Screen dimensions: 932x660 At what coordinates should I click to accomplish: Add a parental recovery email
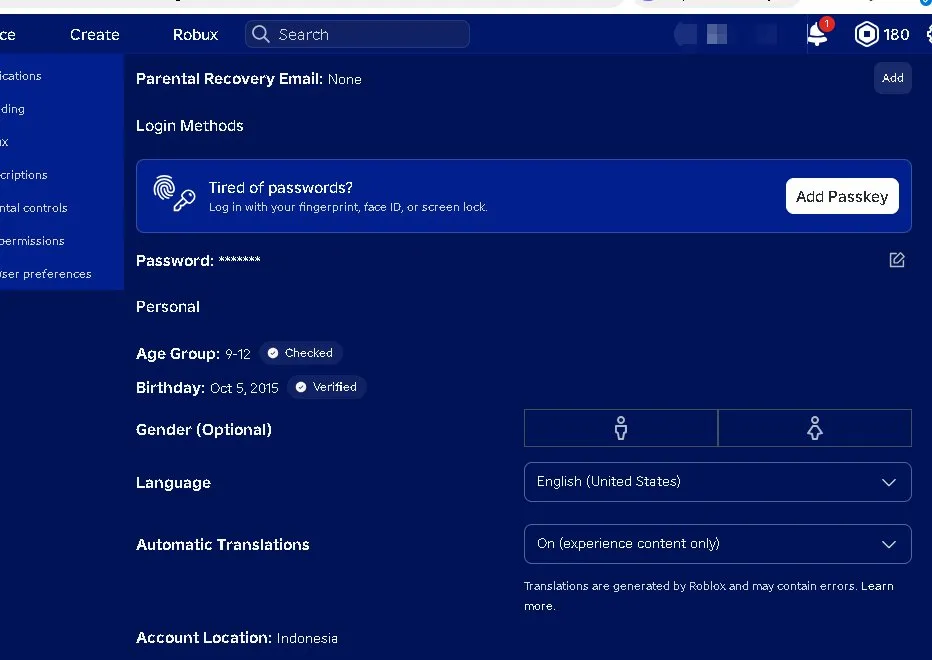click(x=892, y=78)
